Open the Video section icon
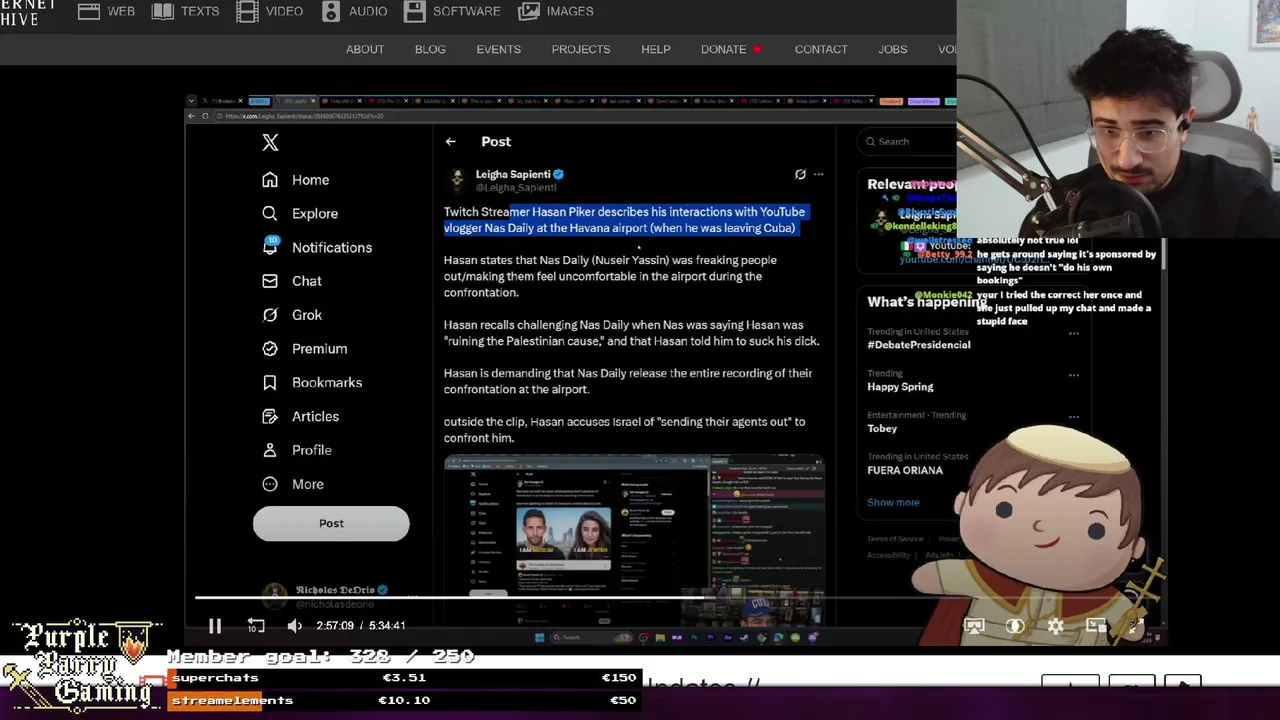This screenshot has height=720, width=1280. [247, 11]
